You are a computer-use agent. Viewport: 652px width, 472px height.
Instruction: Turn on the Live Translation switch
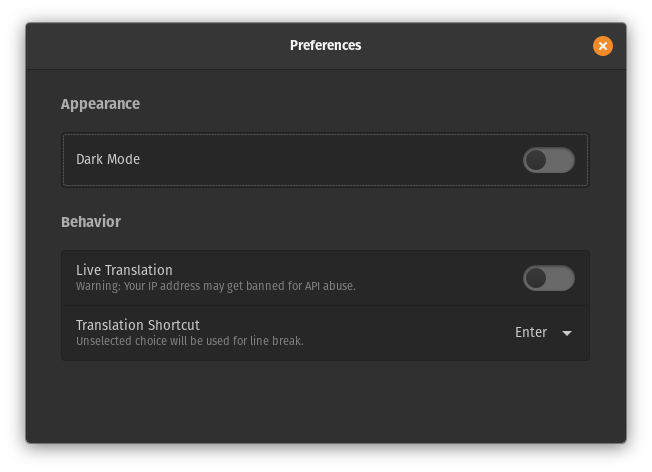click(549, 278)
